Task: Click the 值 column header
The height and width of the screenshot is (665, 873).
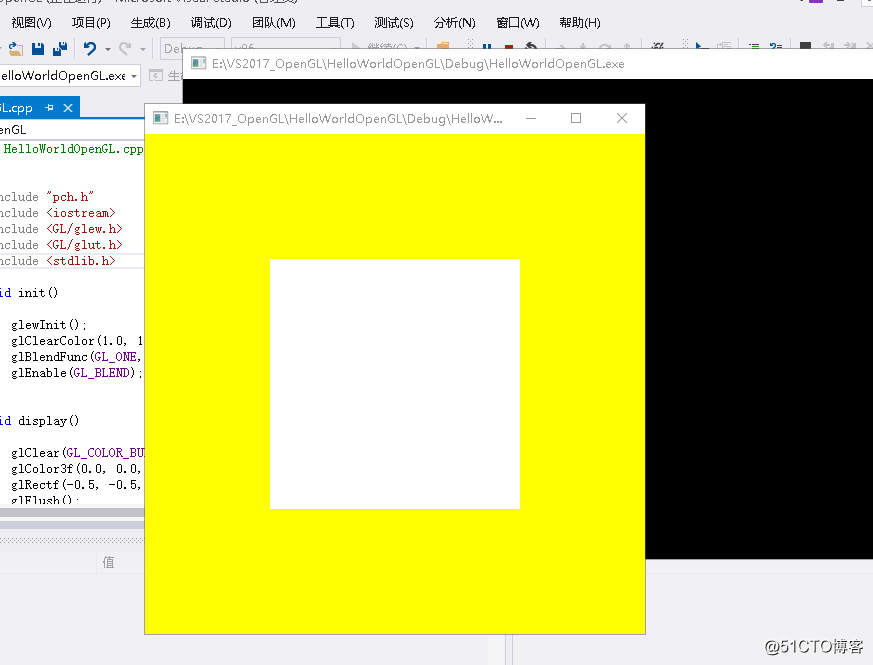Action: (109, 563)
